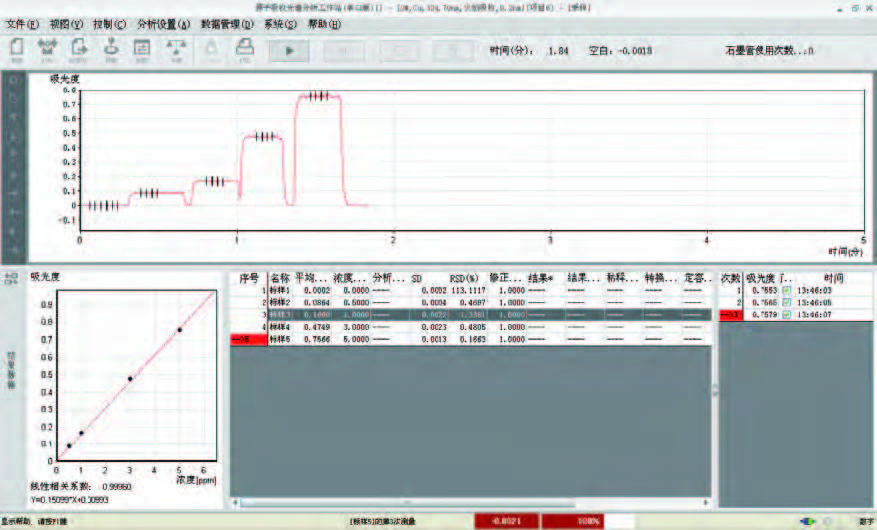The image size is (877, 530).
Task: Open the 帮助(H) menu
Action: click(324, 24)
